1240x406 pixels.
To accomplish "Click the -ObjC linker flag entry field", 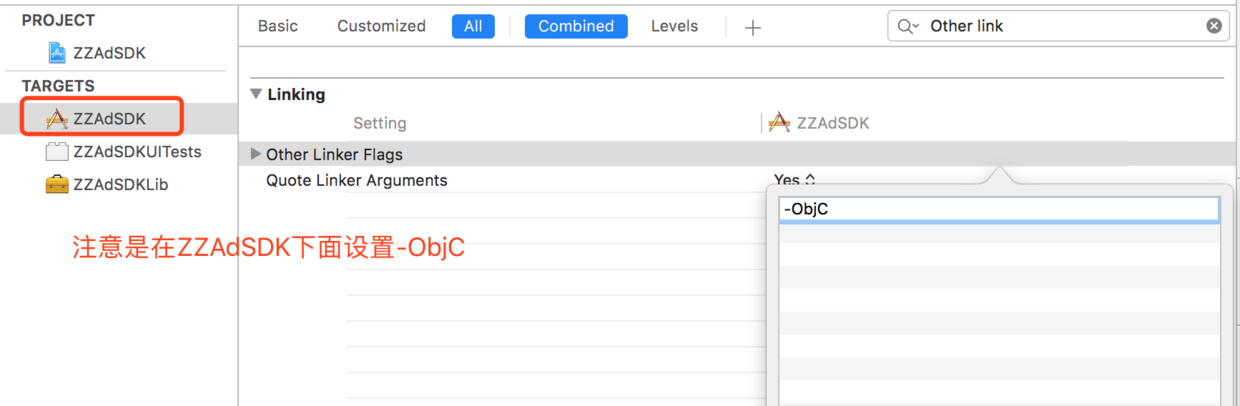I will click(998, 209).
